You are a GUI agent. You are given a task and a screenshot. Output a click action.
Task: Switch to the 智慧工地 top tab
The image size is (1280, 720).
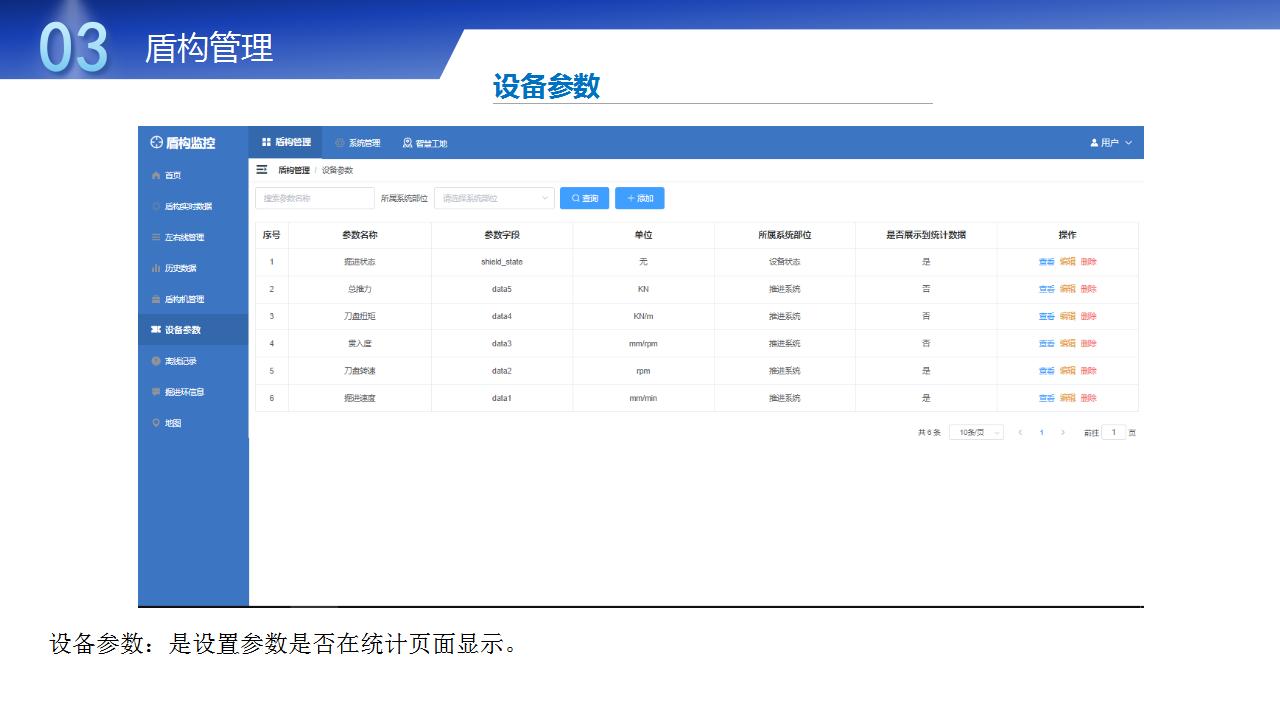click(x=425, y=143)
